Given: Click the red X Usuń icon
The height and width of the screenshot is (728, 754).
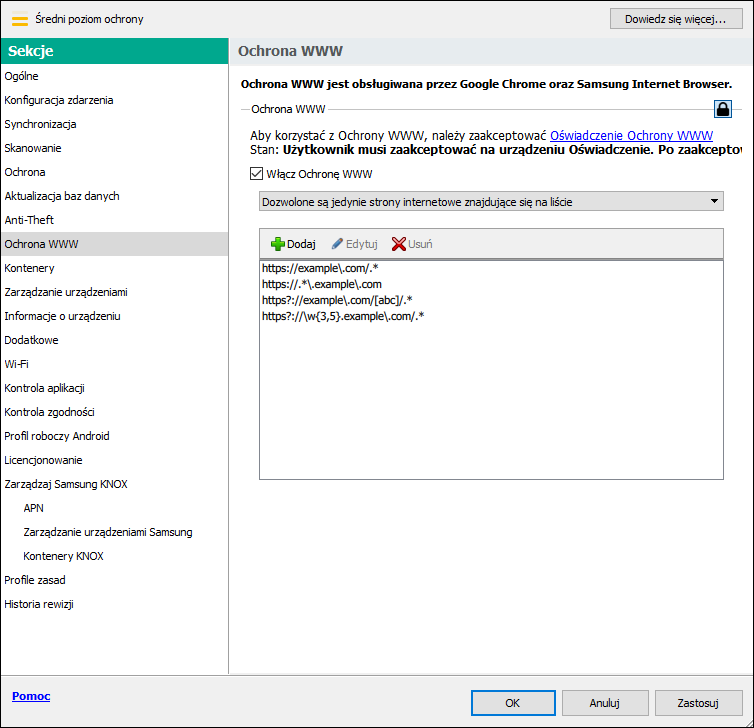Looking at the screenshot, I should tap(399, 244).
